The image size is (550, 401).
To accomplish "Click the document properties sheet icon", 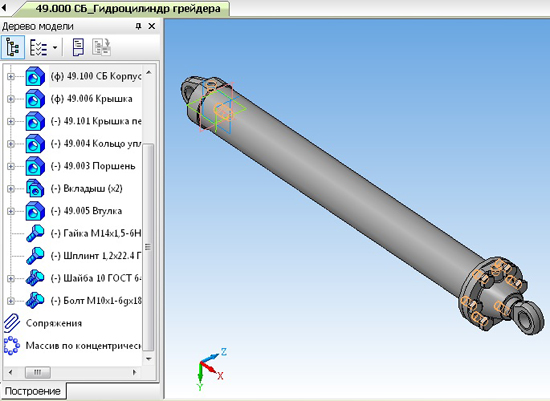I will 78,47.
